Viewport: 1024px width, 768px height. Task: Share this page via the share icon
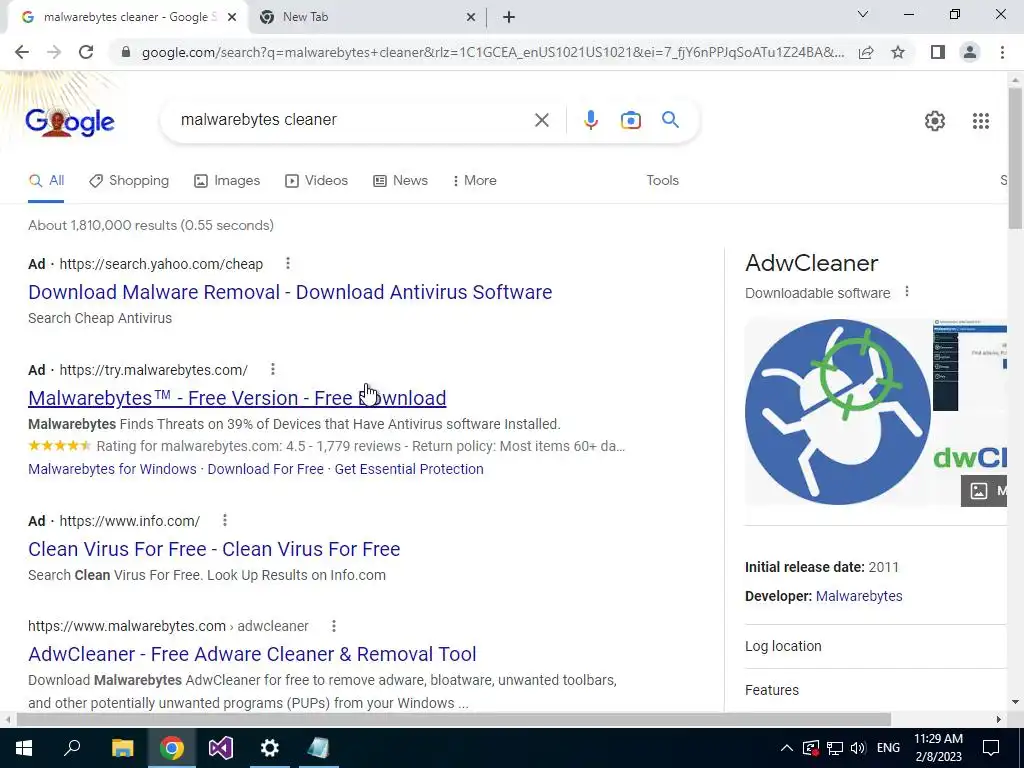[x=866, y=52]
